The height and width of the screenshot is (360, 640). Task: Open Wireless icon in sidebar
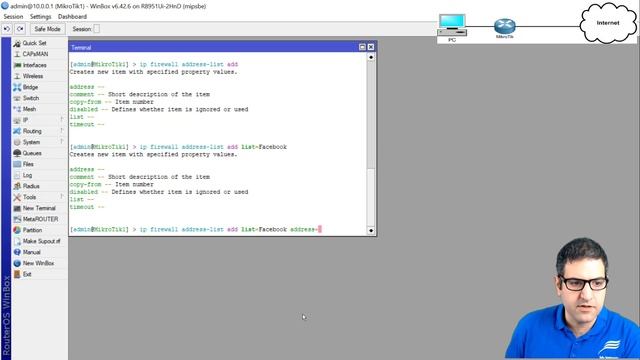17,76
